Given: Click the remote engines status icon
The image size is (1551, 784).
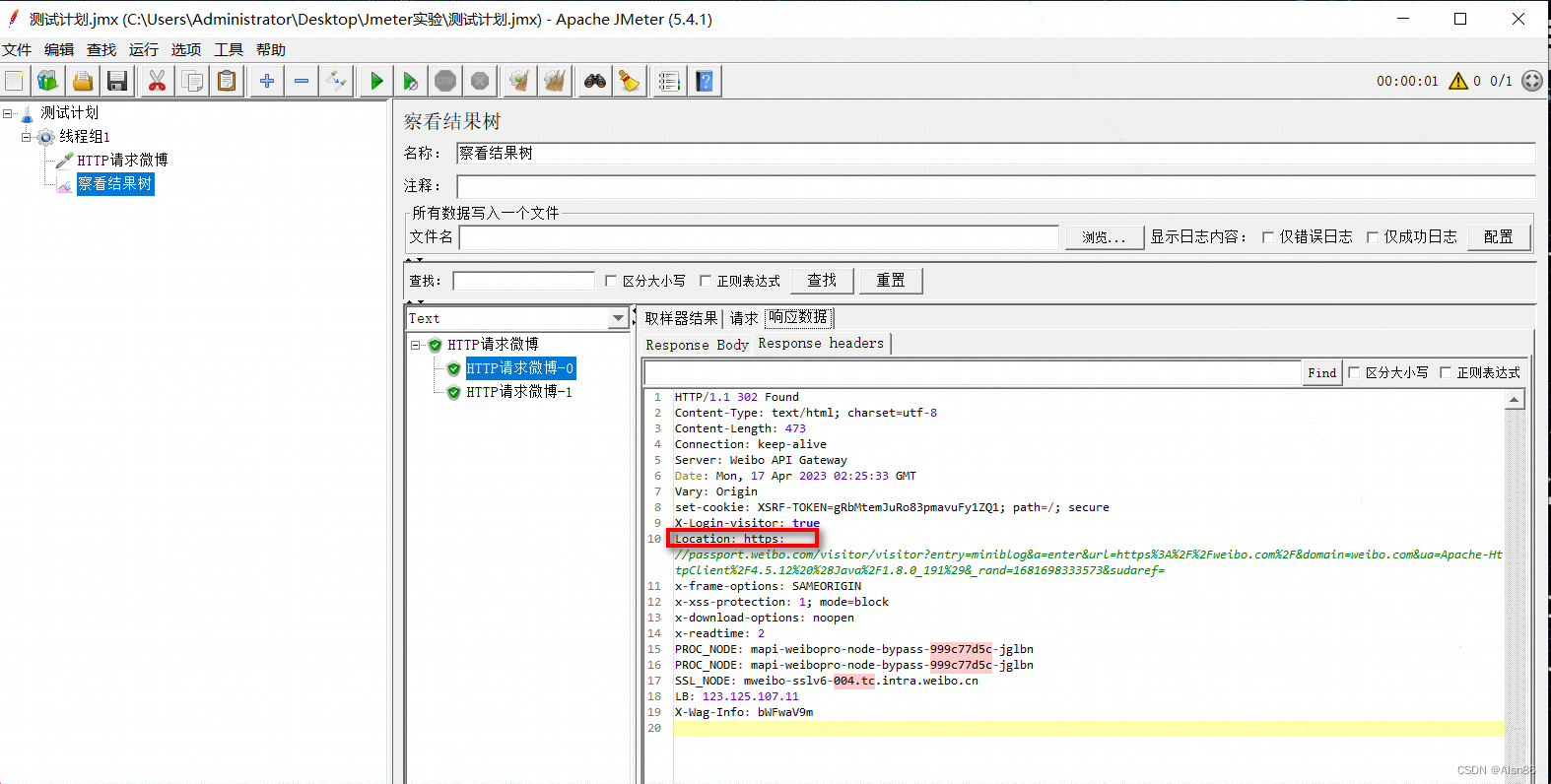Looking at the screenshot, I should click(1532, 81).
